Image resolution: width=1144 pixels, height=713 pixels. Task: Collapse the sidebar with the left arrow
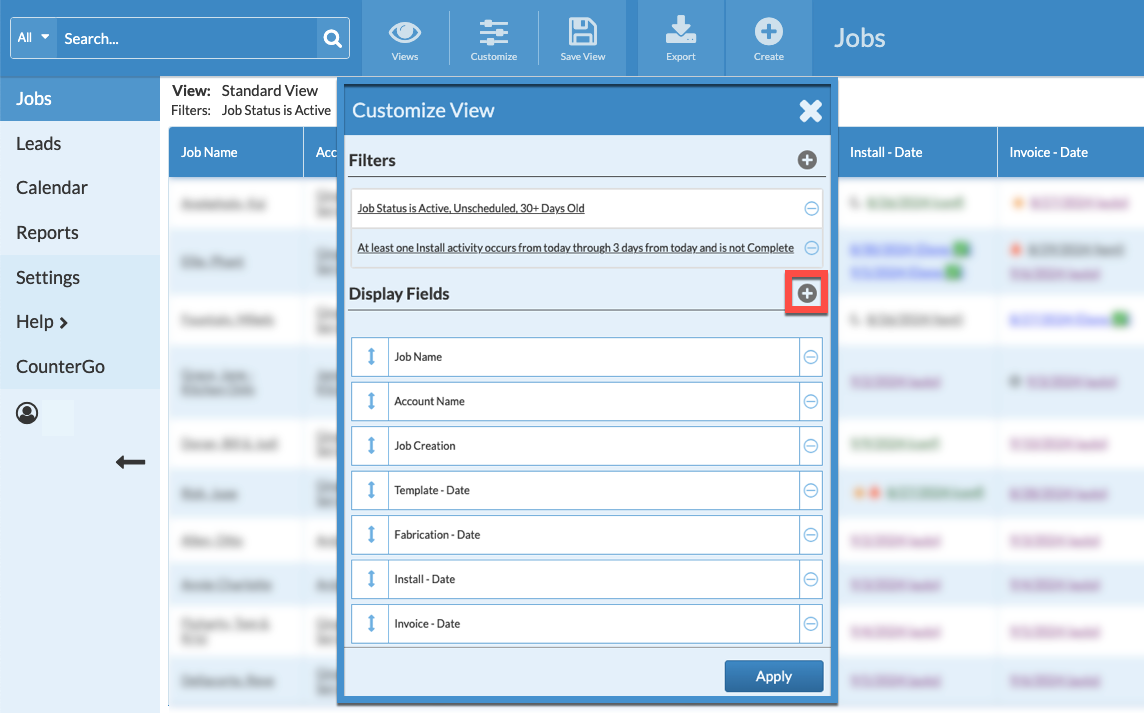tap(130, 462)
